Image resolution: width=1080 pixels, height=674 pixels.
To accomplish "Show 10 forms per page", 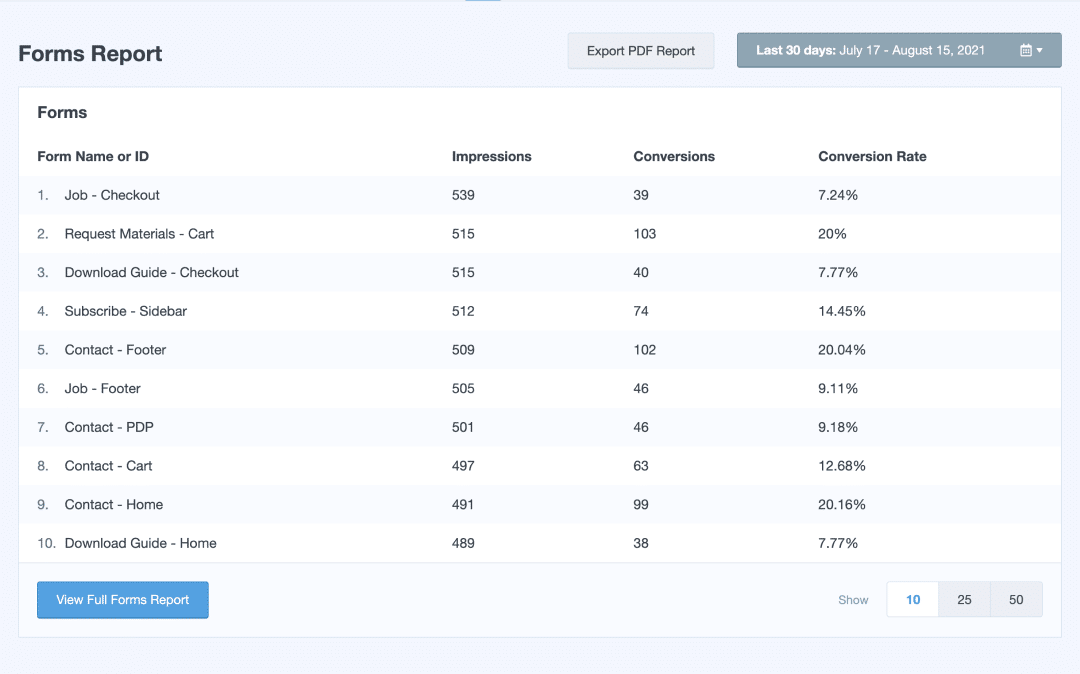I will 913,600.
